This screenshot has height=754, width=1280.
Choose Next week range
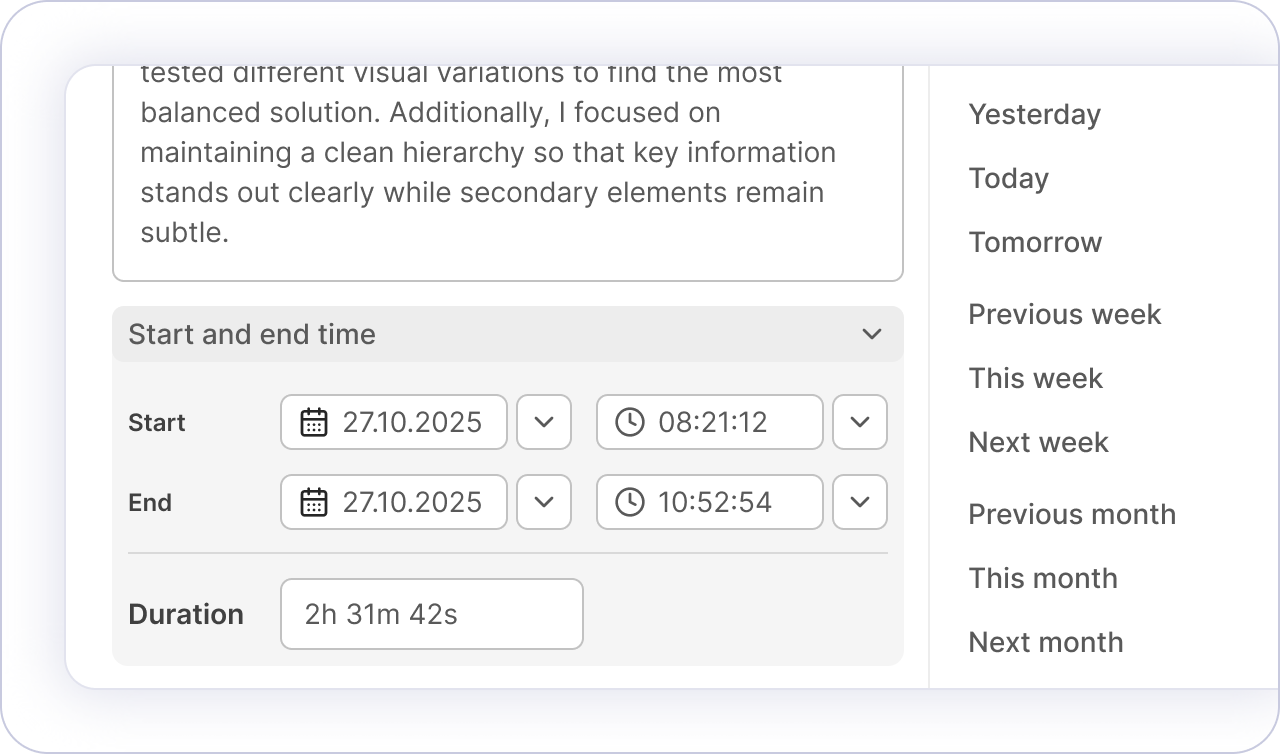(1038, 443)
